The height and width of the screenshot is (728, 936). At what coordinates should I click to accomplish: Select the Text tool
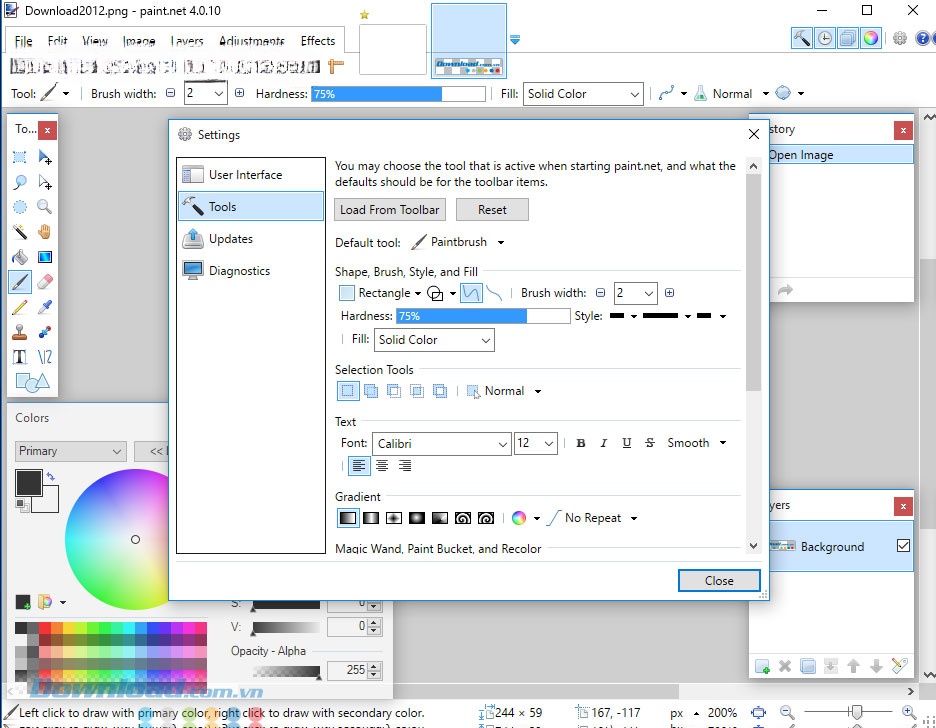[x=20, y=357]
